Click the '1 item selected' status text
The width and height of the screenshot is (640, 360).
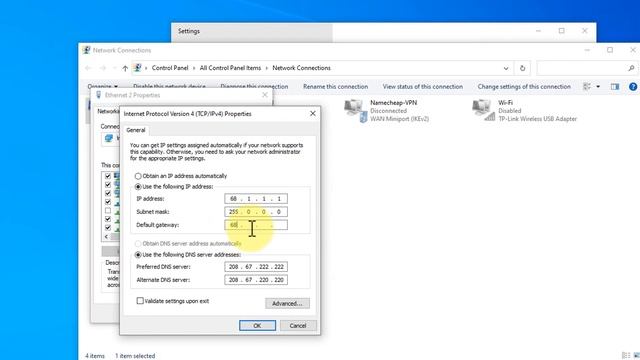click(135, 356)
